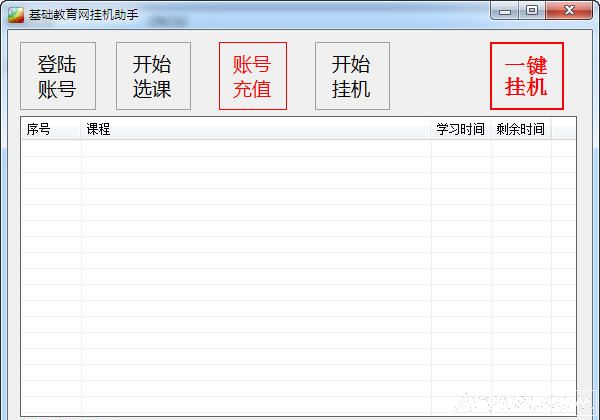Launch the red 一键挂机 one-click button
Screen dimensions: 600x420
click(527, 76)
